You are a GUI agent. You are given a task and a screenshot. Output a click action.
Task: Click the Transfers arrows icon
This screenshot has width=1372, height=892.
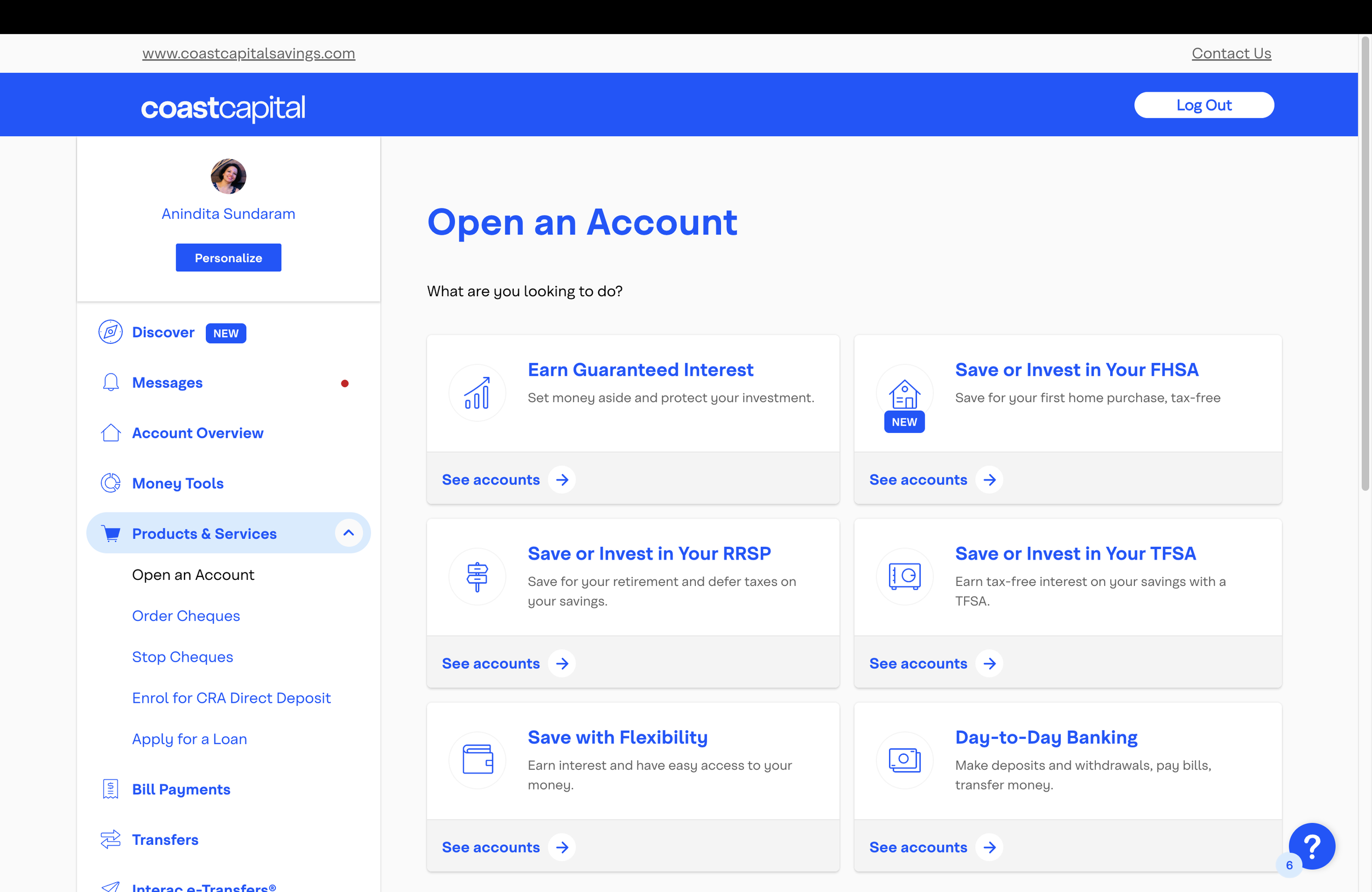110,839
